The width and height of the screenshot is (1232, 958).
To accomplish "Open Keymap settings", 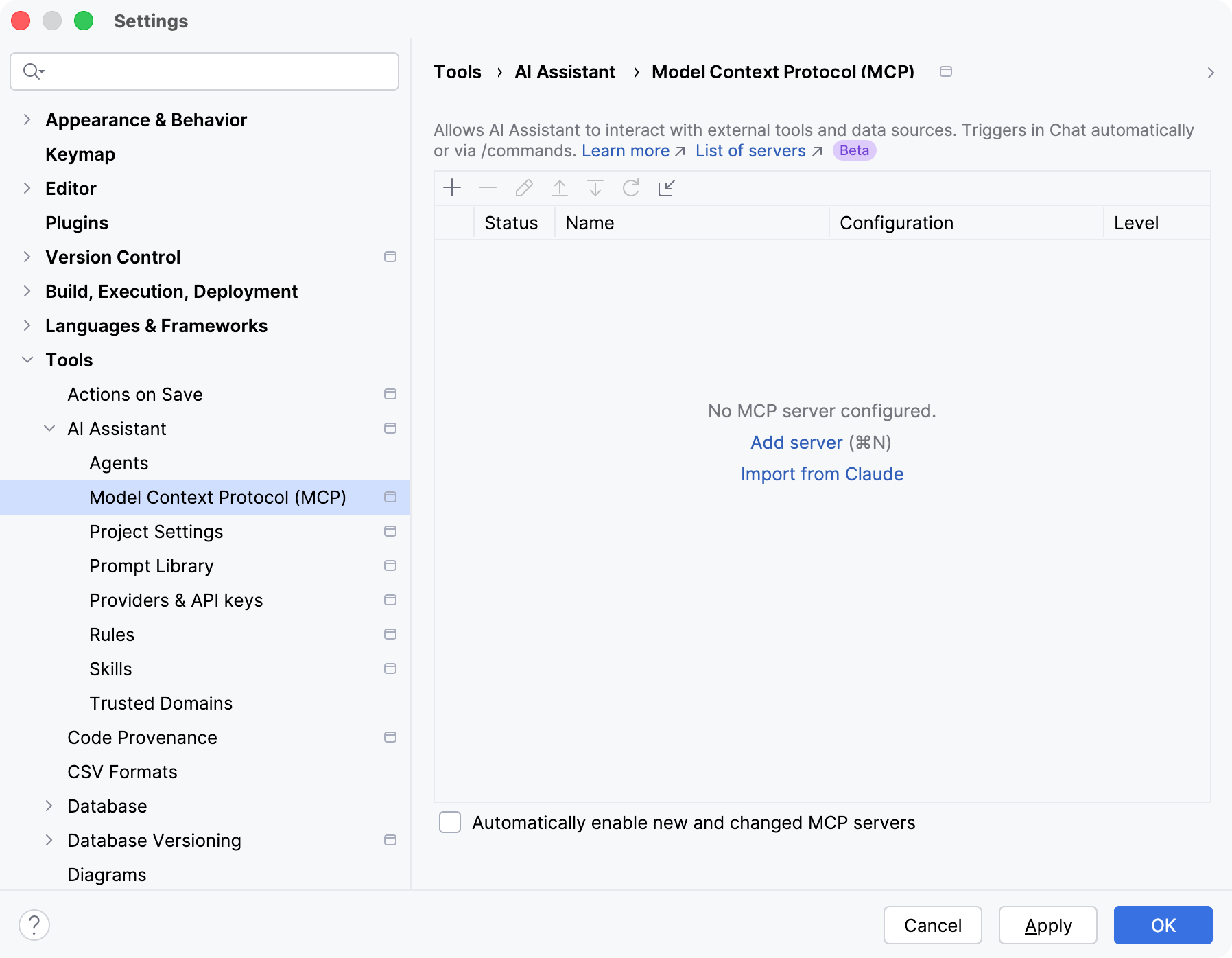I will pyautogui.click(x=80, y=154).
